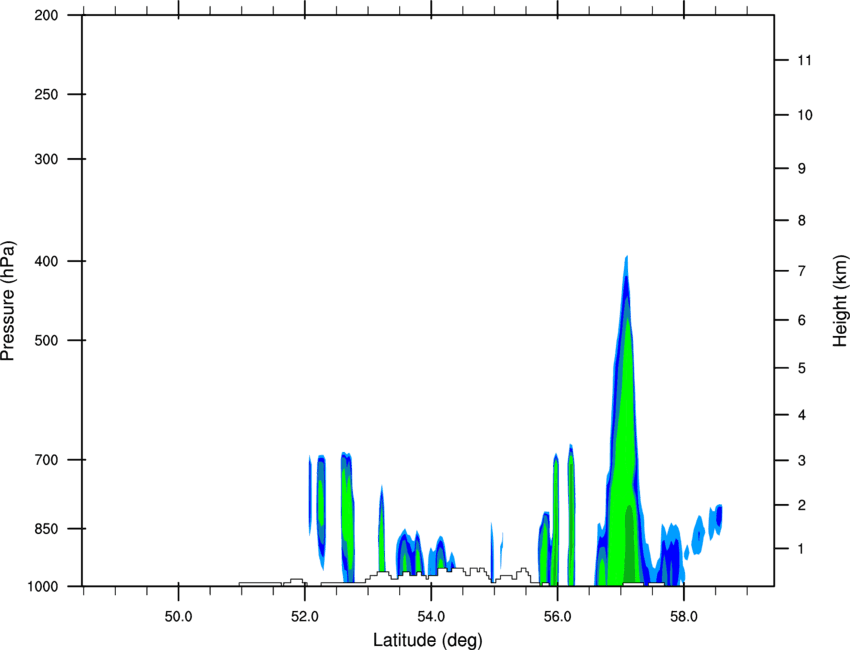The height and width of the screenshot is (650, 850).
Task: Pick the 10 km height label
Action: coord(805,115)
